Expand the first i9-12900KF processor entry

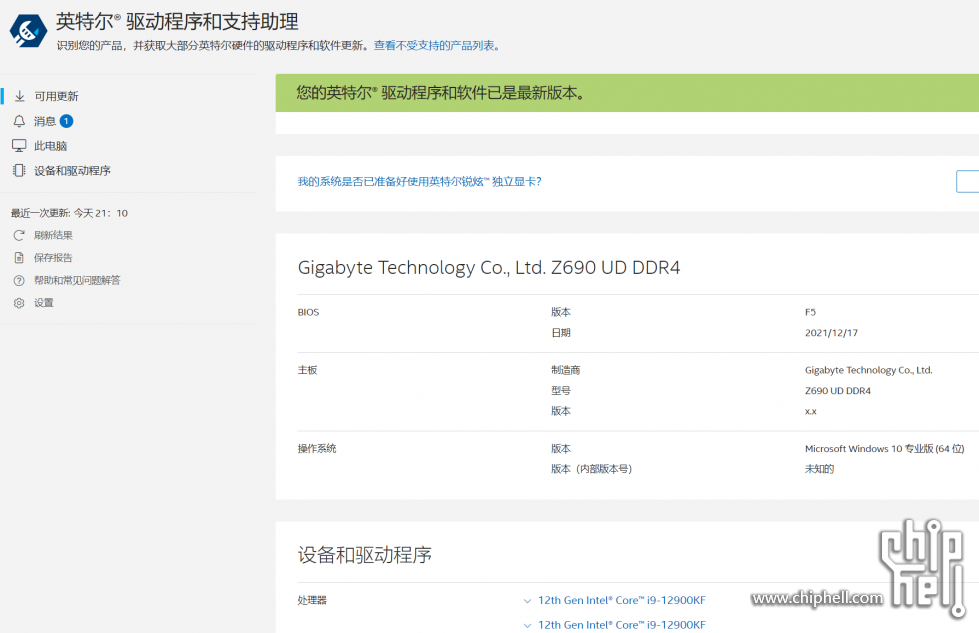click(x=528, y=601)
